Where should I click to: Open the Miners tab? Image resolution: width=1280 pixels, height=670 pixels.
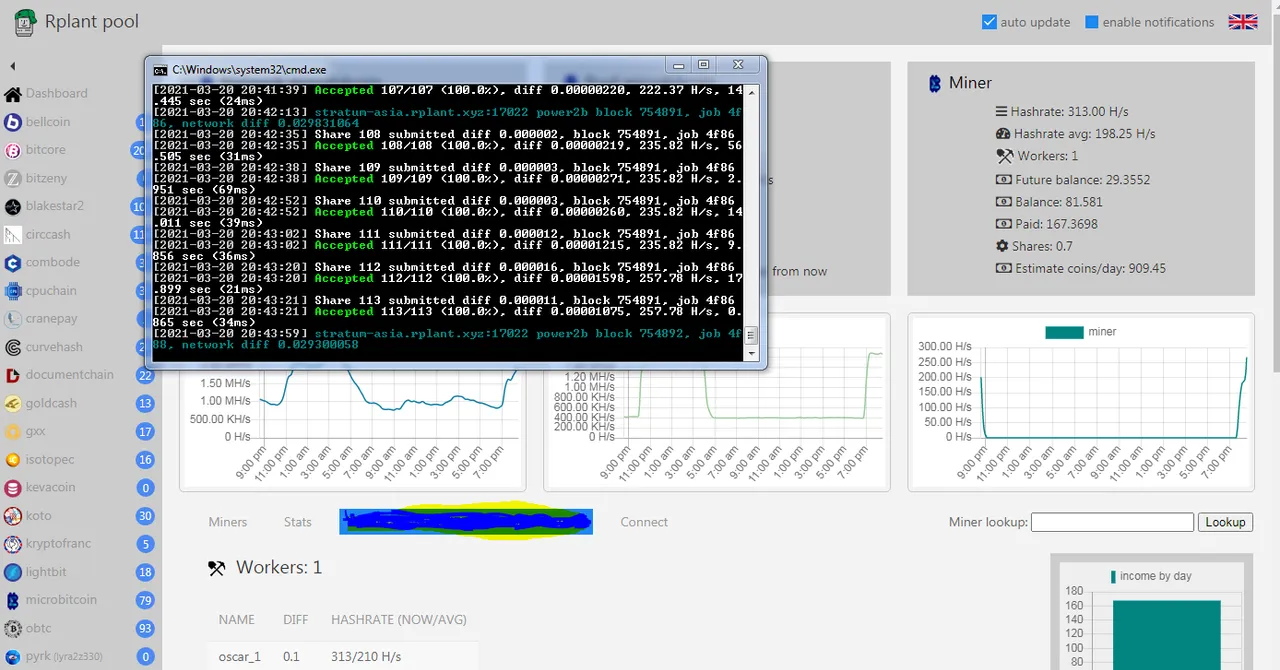click(x=228, y=522)
